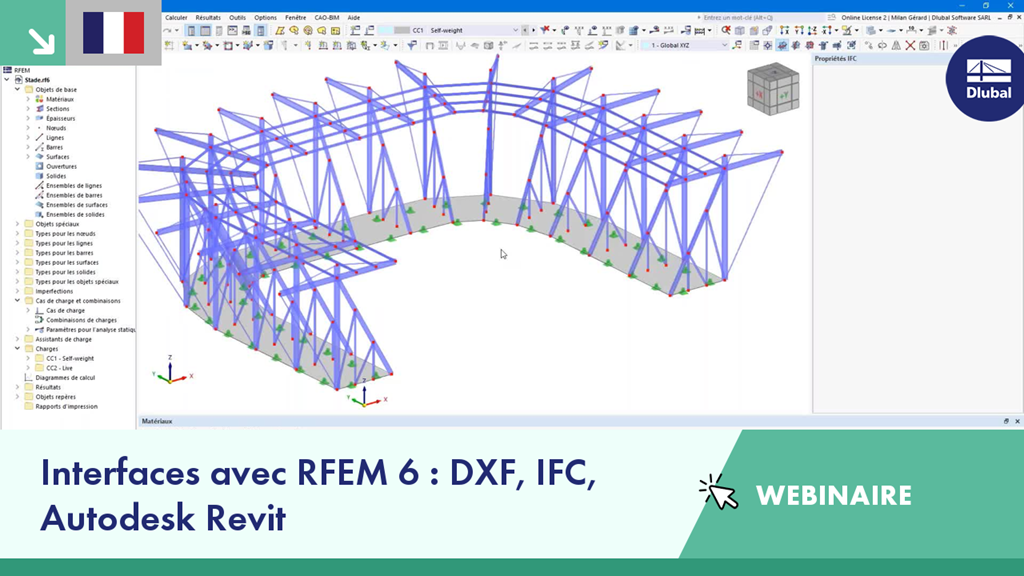Open the CAO-BIM menu

(x=327, y=18)
